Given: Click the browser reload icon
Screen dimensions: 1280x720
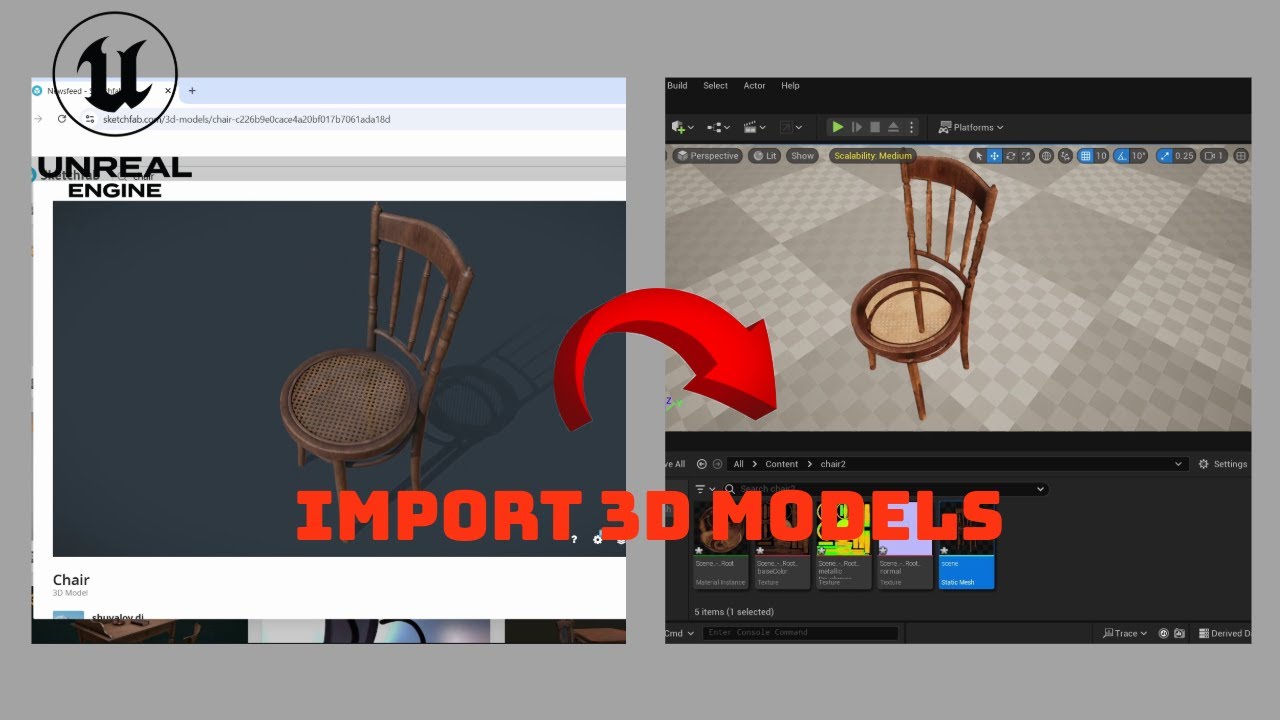Looking at the screenshot, I should 62,119.
